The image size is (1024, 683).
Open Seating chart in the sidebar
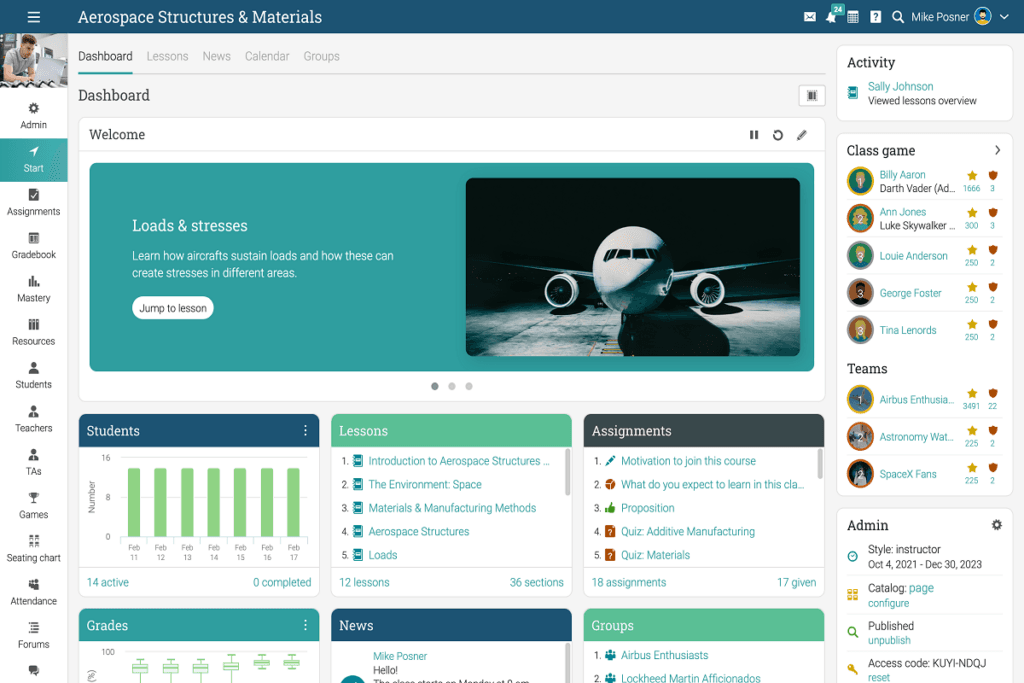coord(34,548)
